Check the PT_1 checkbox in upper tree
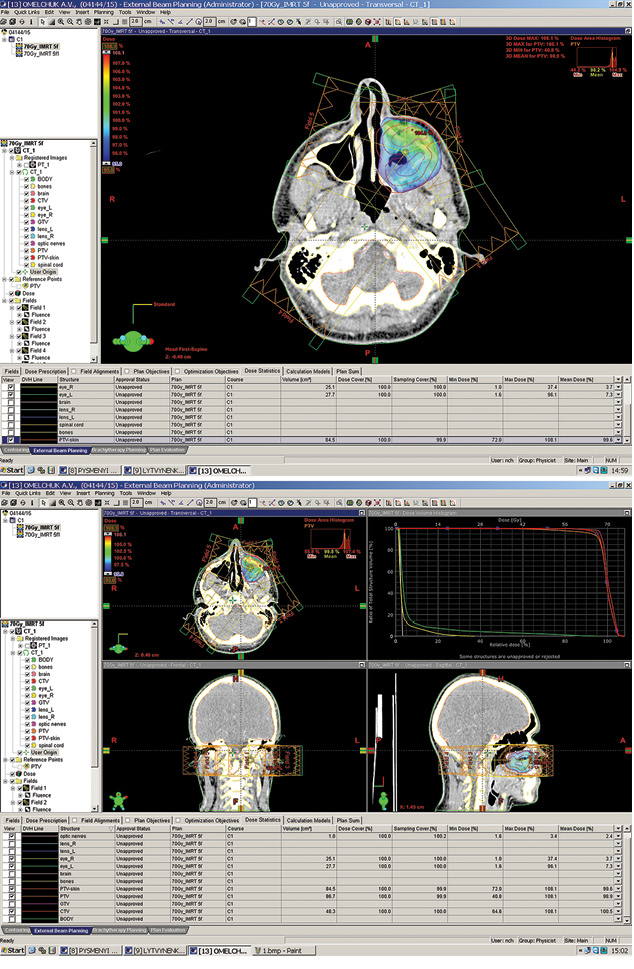This screenshot has width=634, height=969. (26, 165)
